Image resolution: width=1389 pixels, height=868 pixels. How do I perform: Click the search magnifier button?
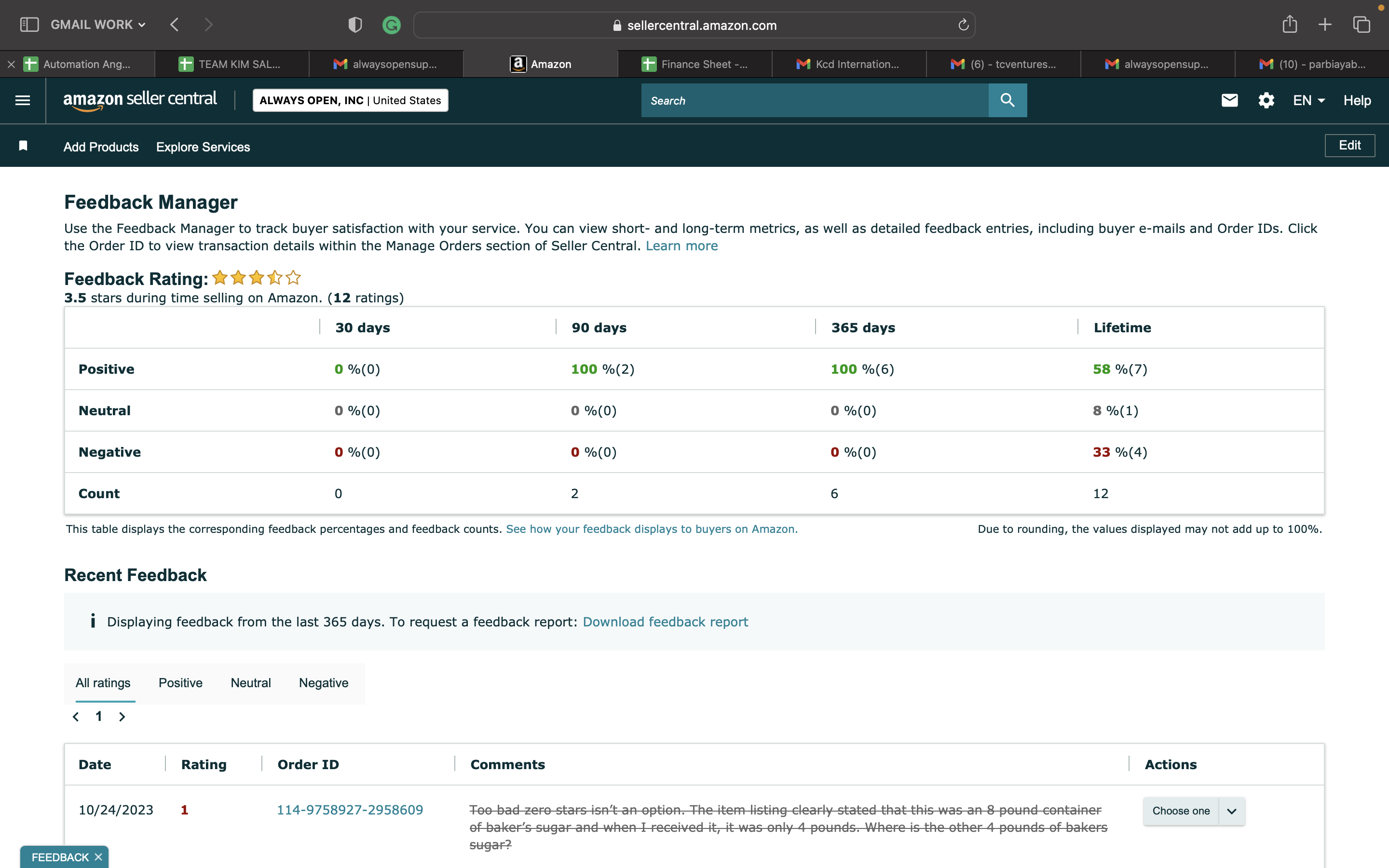click(1008, 100)
